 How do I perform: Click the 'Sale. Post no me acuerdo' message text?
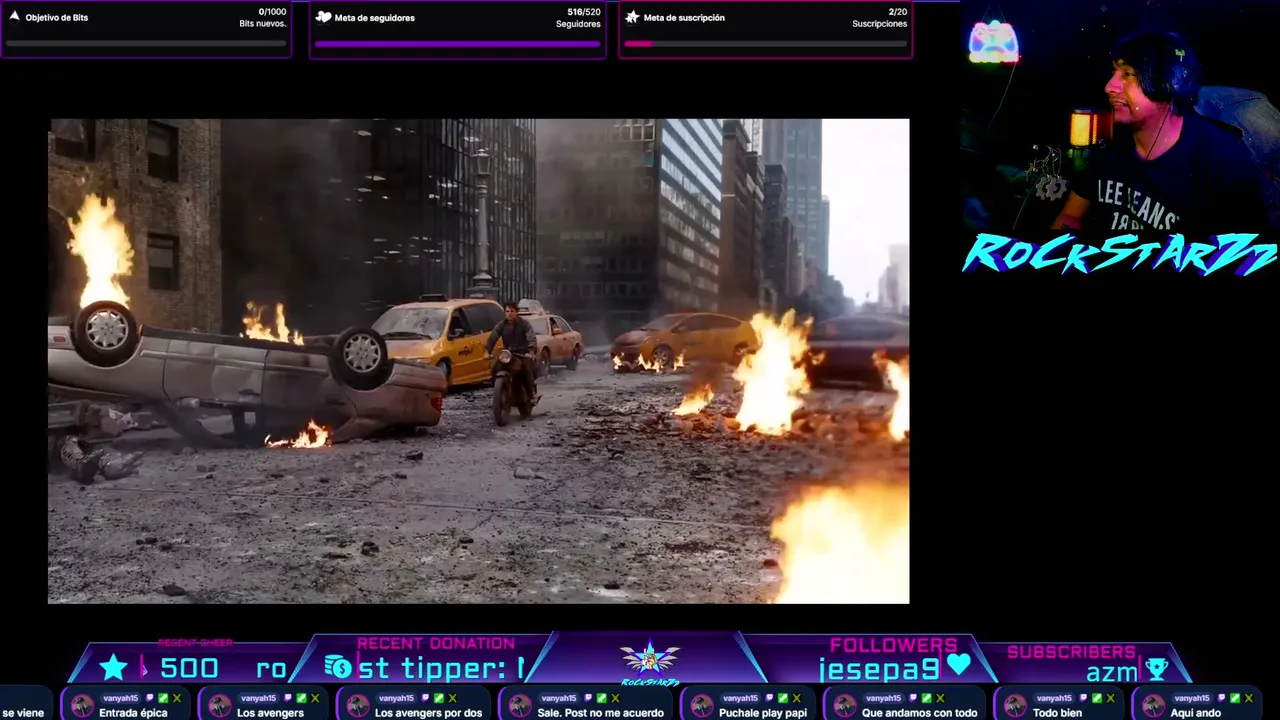click(x=600, y=713)
